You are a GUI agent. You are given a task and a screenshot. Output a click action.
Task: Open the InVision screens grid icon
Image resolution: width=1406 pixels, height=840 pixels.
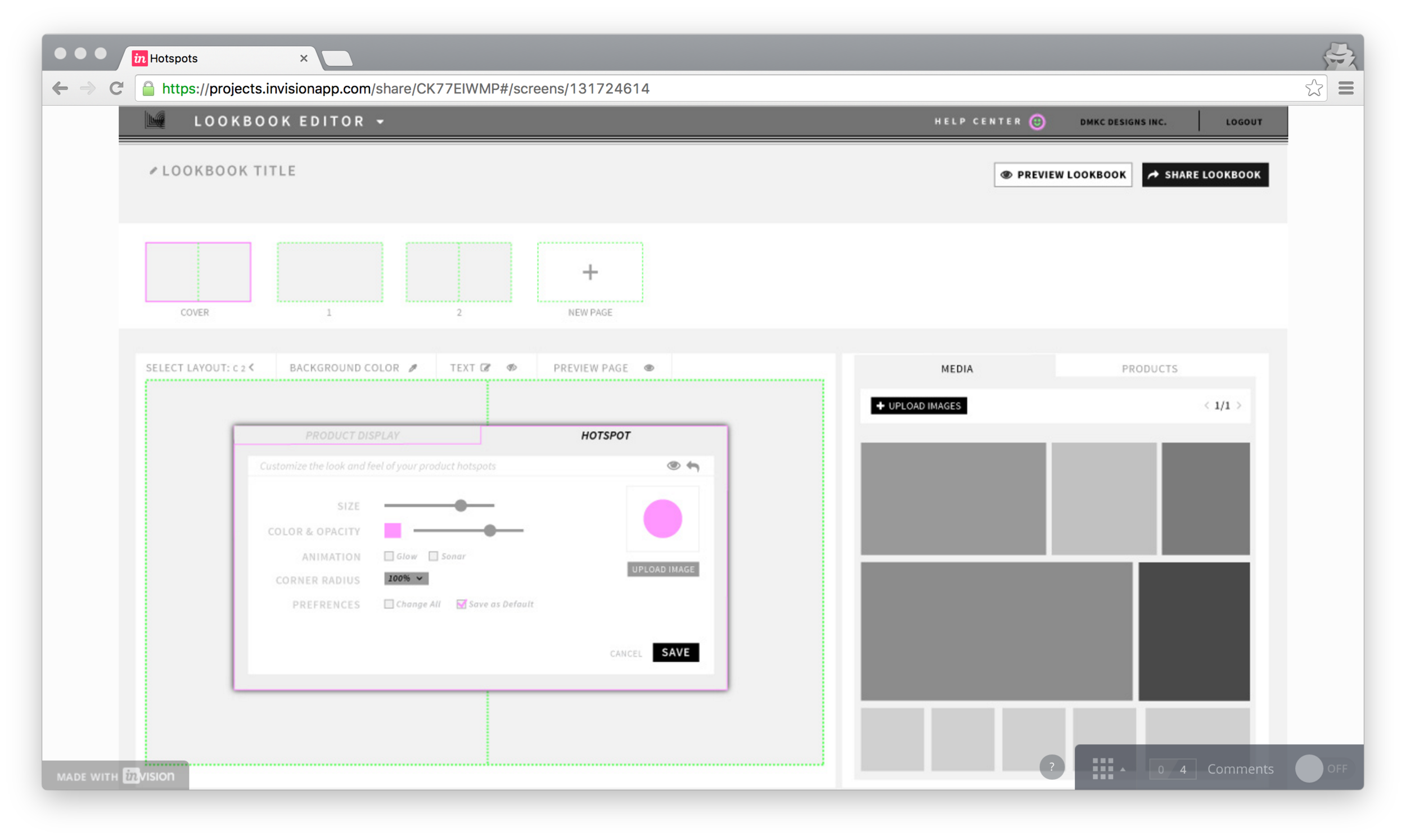click(x=1103, y=769)
